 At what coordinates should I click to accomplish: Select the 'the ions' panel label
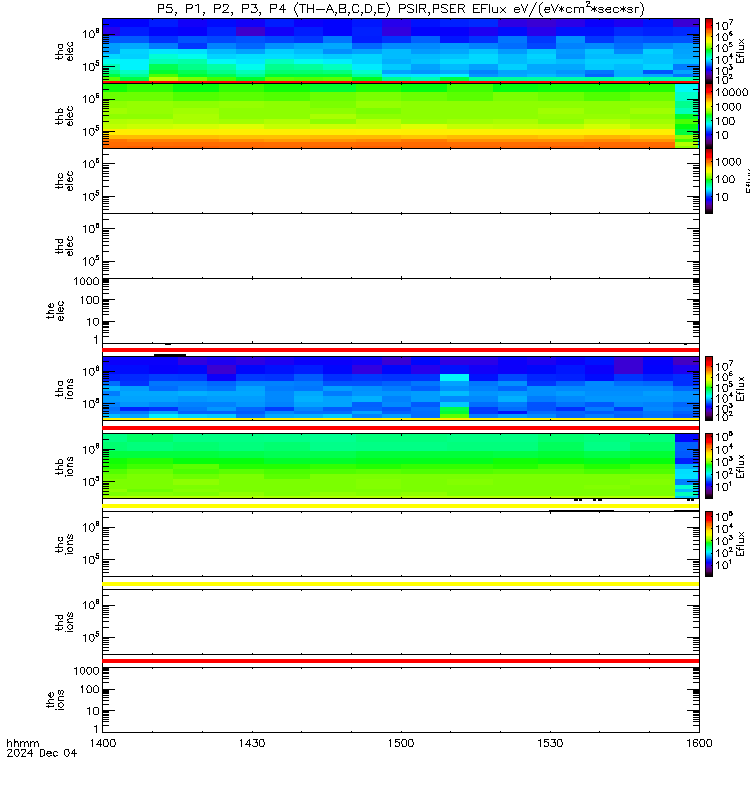tap(55, 700)
